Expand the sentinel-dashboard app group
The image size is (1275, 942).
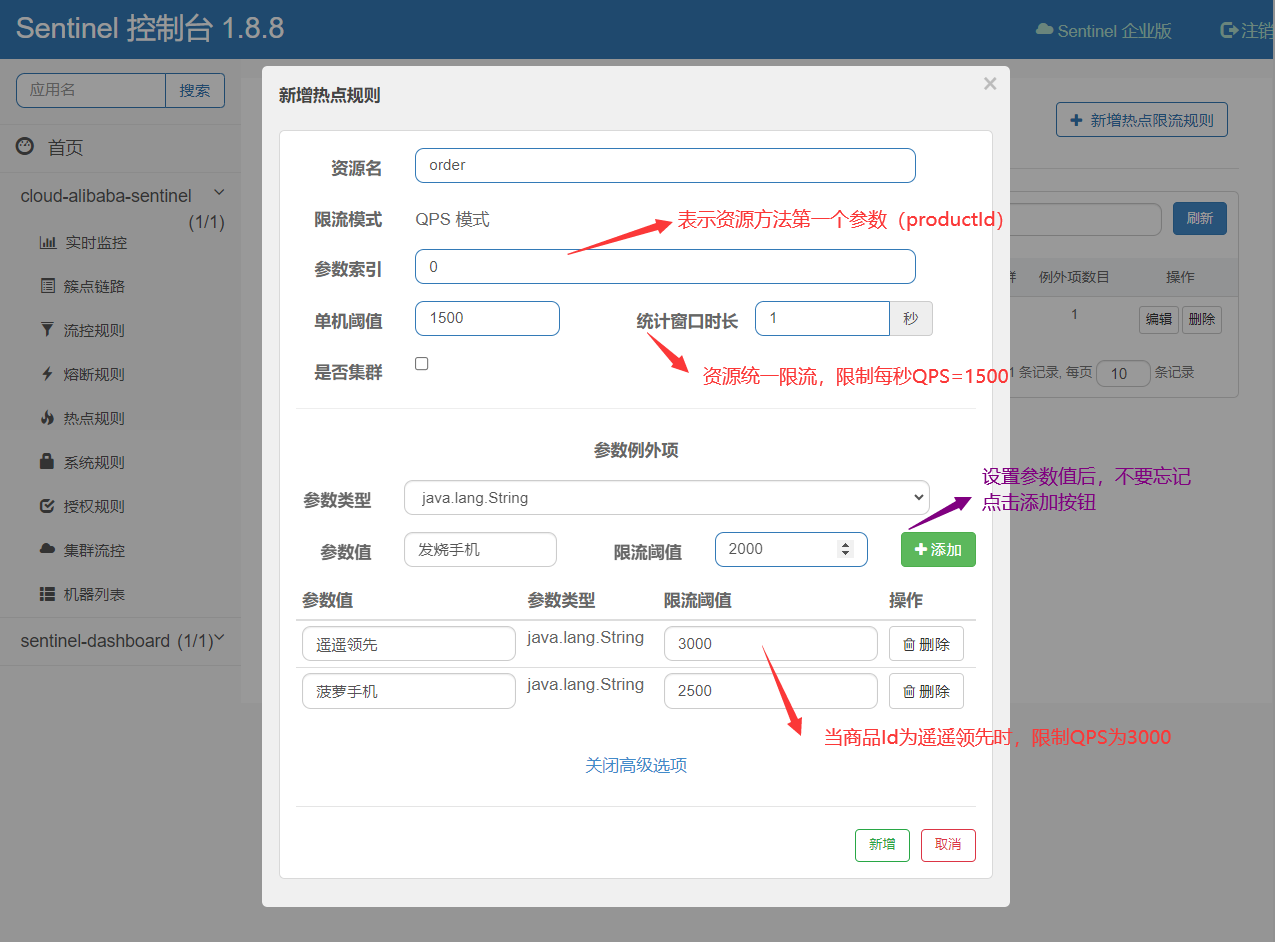coord(219,639)
